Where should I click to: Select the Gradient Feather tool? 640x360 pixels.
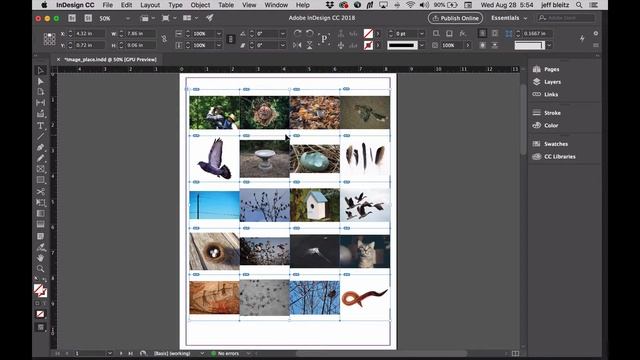coord(40,224)
